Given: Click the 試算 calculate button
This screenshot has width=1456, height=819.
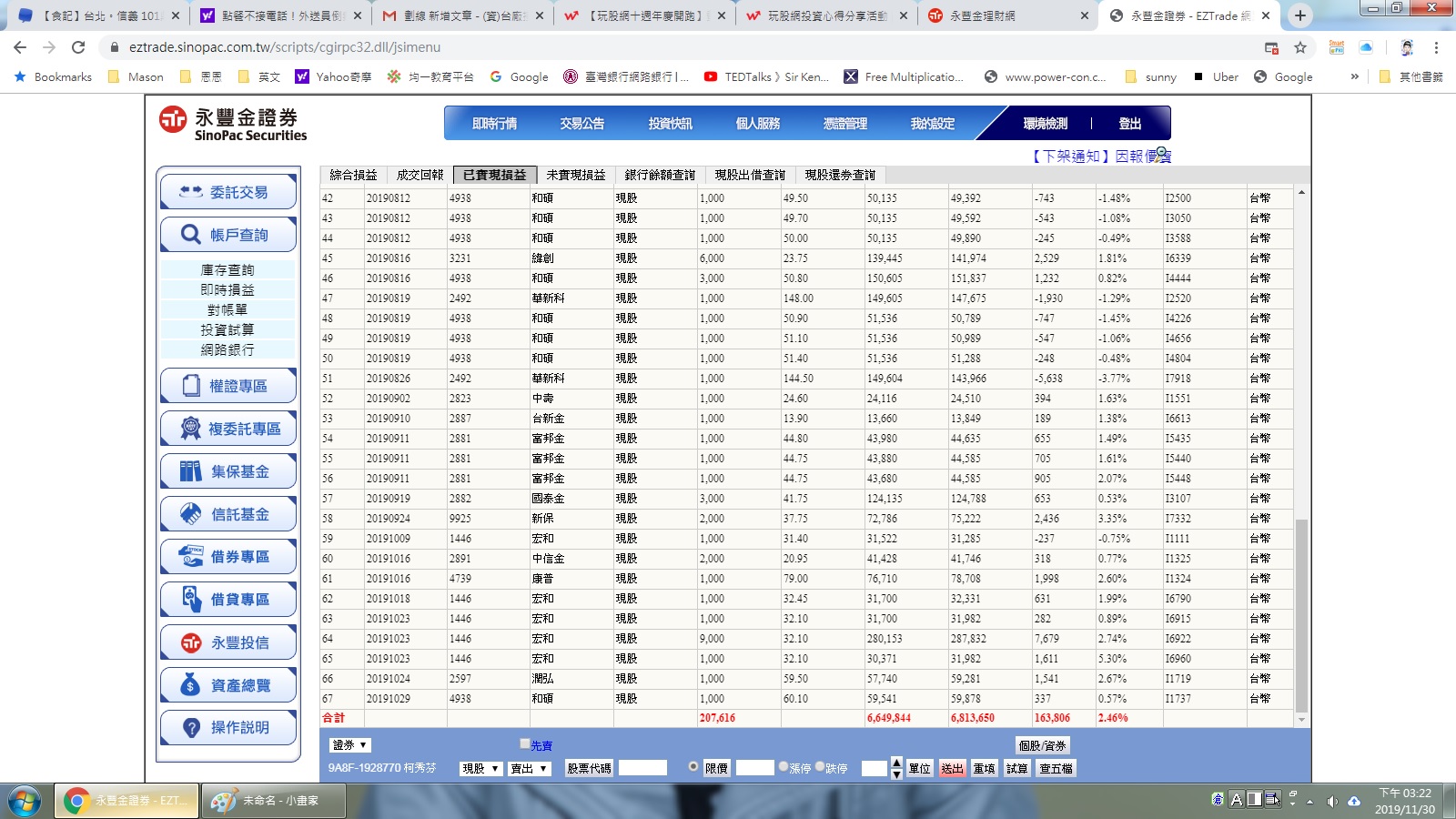Looking at the screenshot, I should pyautogui.click(x=1016, y=768).
